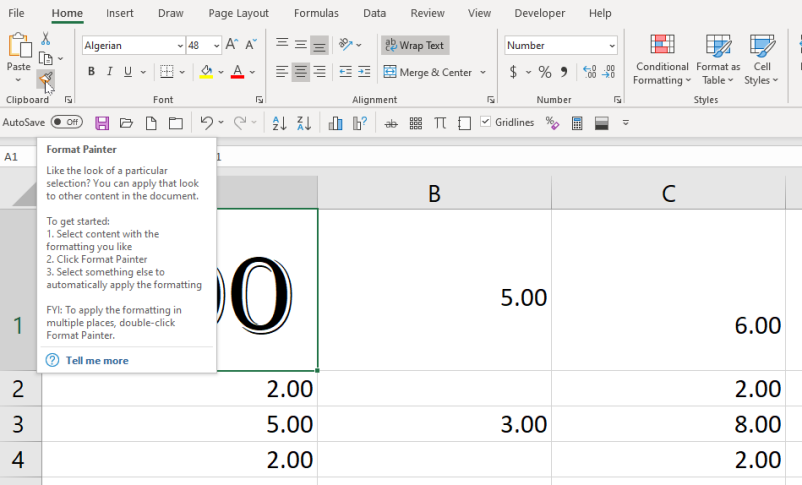The width and height of the screenshot is (802, 485).
Task: Switch to the Data tab
Action: coord(374,13)
